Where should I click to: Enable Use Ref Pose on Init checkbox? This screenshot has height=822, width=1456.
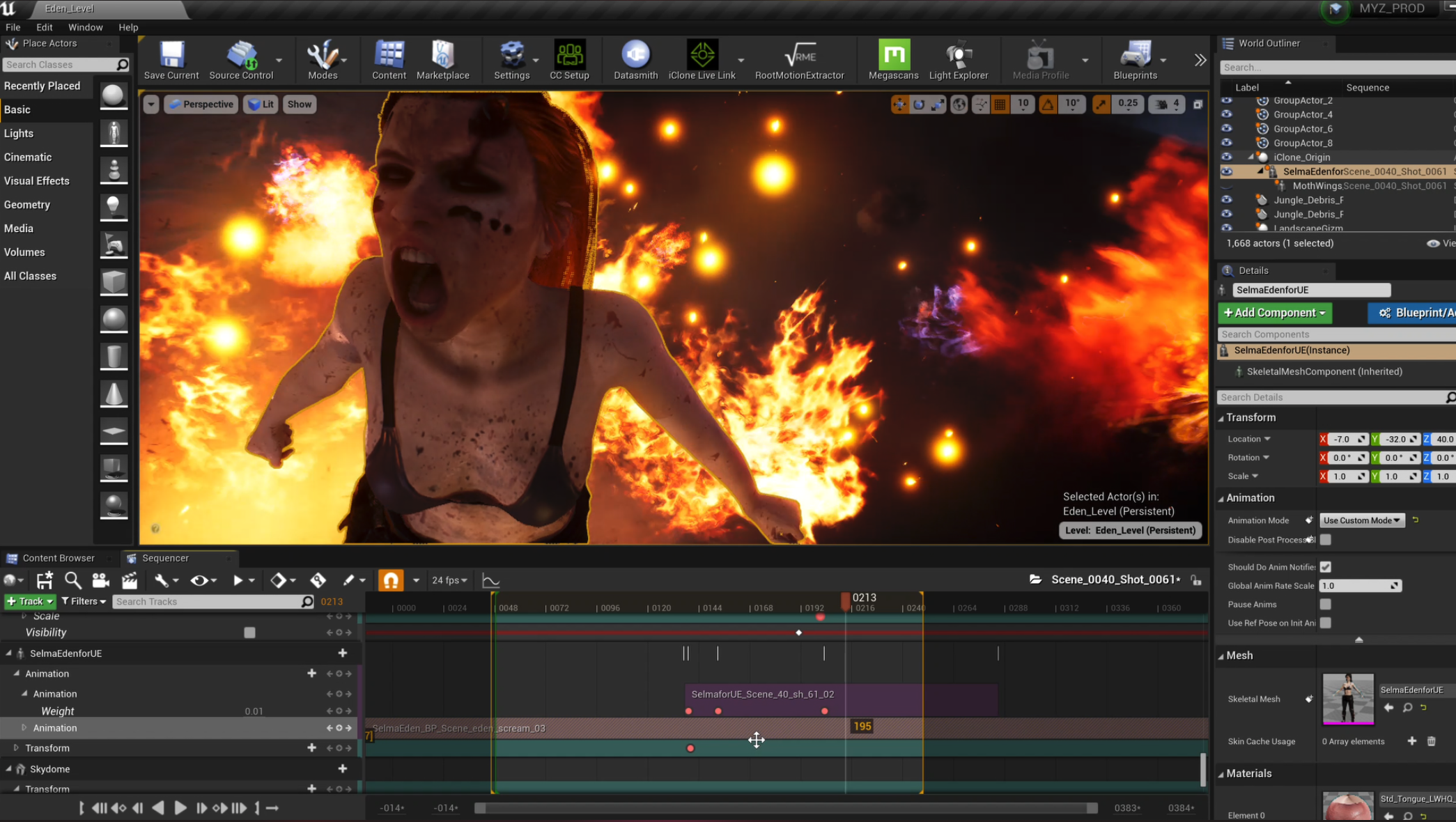pos(1325,623)
